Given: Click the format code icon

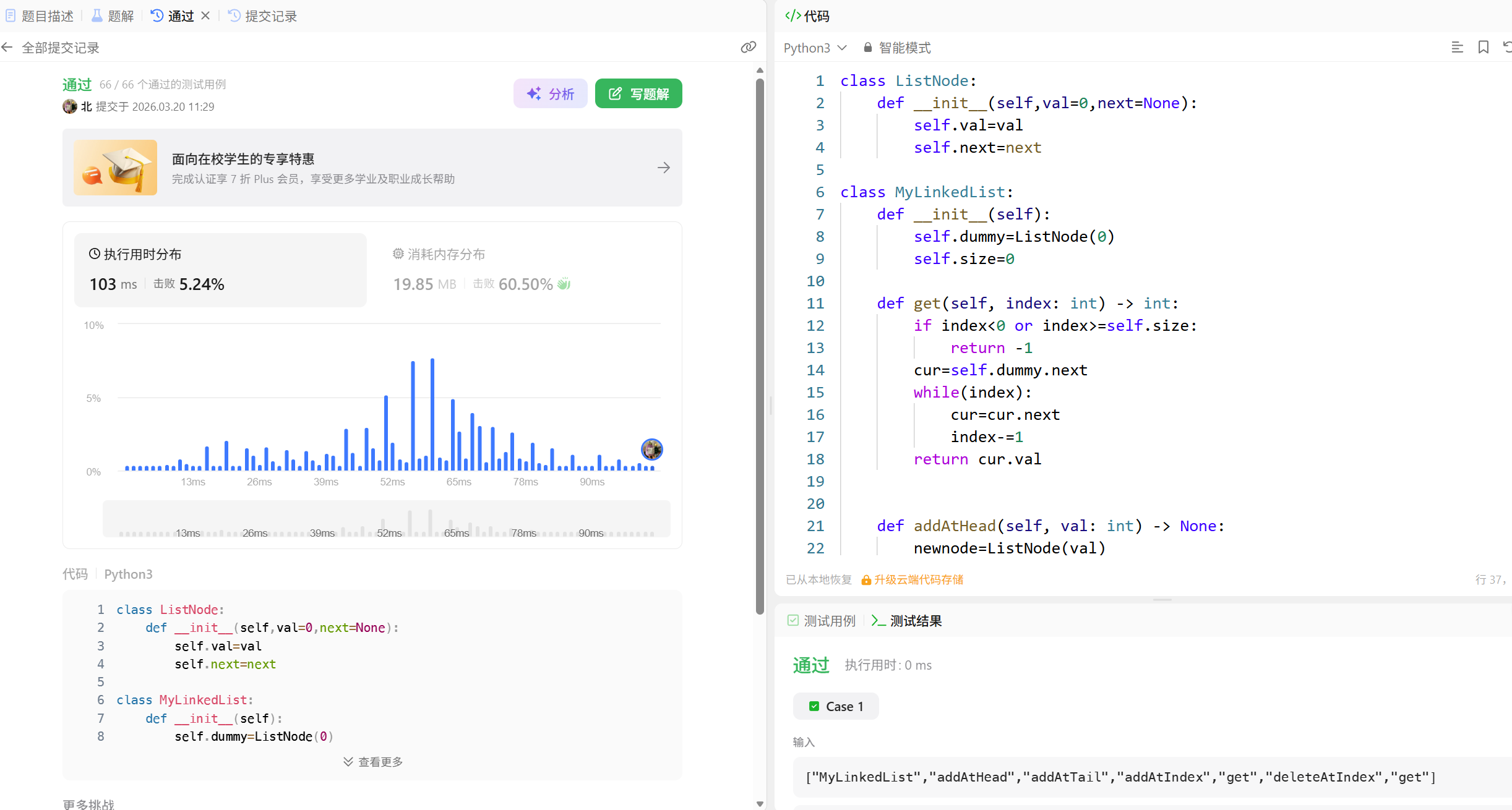Looking at the screenshot, I should click(1457, 48).
